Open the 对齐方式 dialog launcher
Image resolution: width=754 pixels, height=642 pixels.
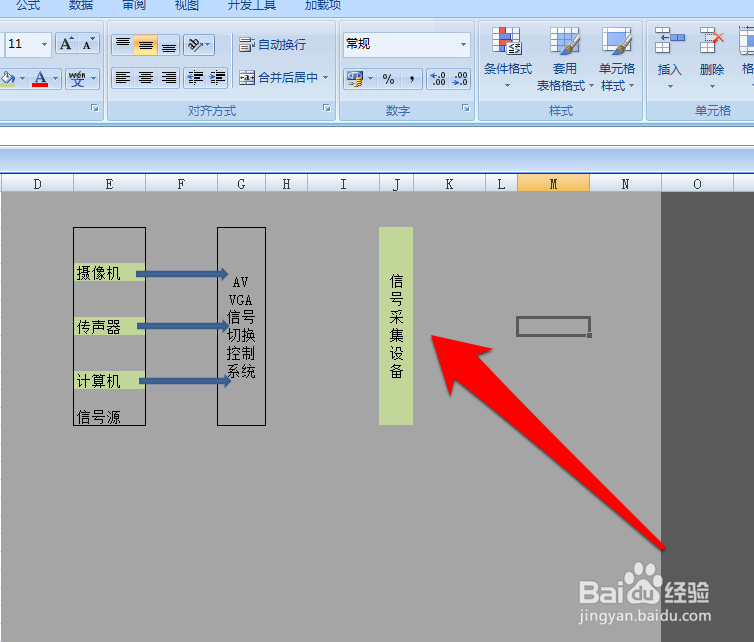click(x=327, y=108)
